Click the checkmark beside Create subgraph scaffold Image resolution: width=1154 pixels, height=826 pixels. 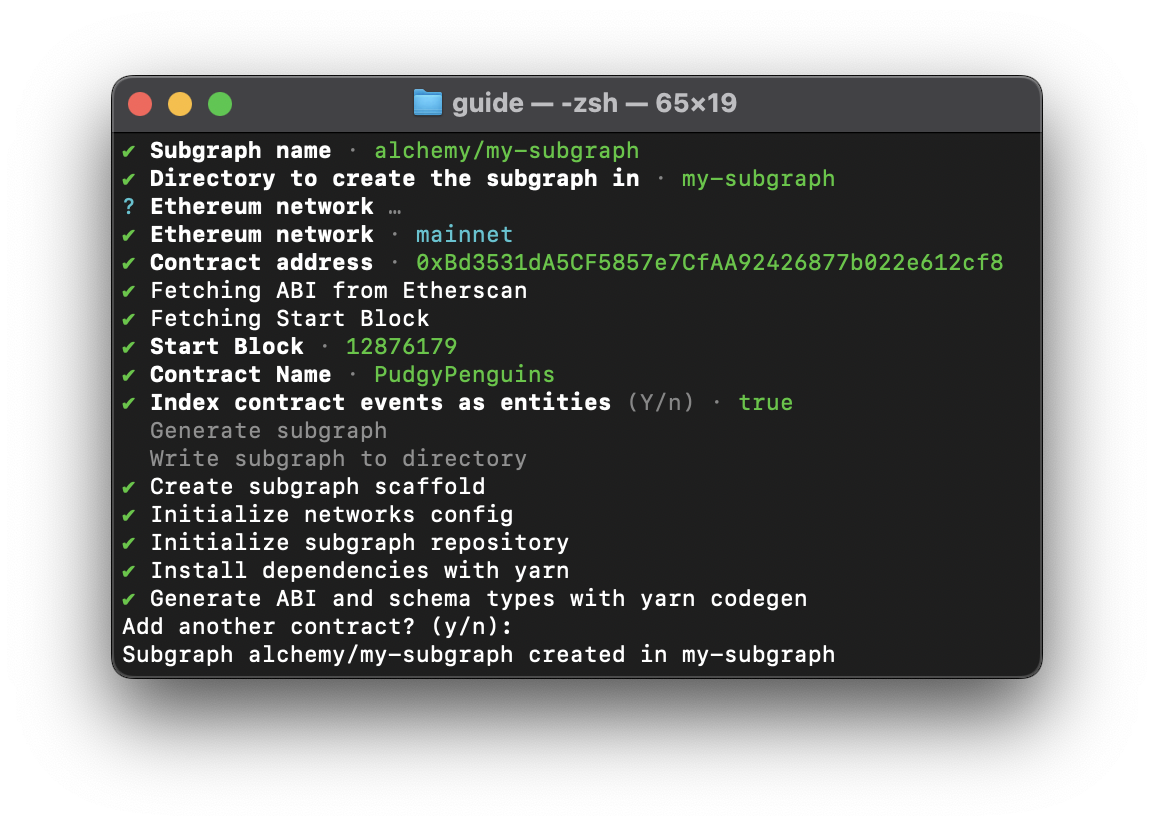click(x=128, y=487)
